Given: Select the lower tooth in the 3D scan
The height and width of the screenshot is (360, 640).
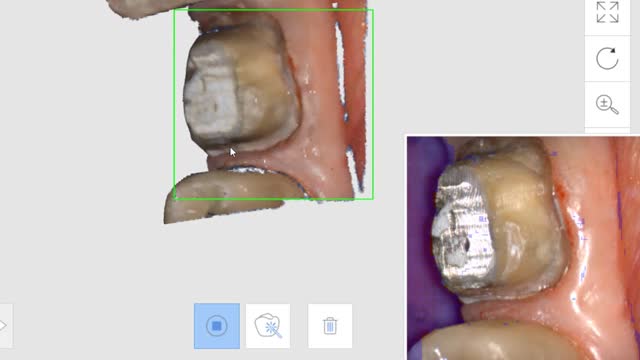Looking at the screenshot, I should [x=229, y=196].
